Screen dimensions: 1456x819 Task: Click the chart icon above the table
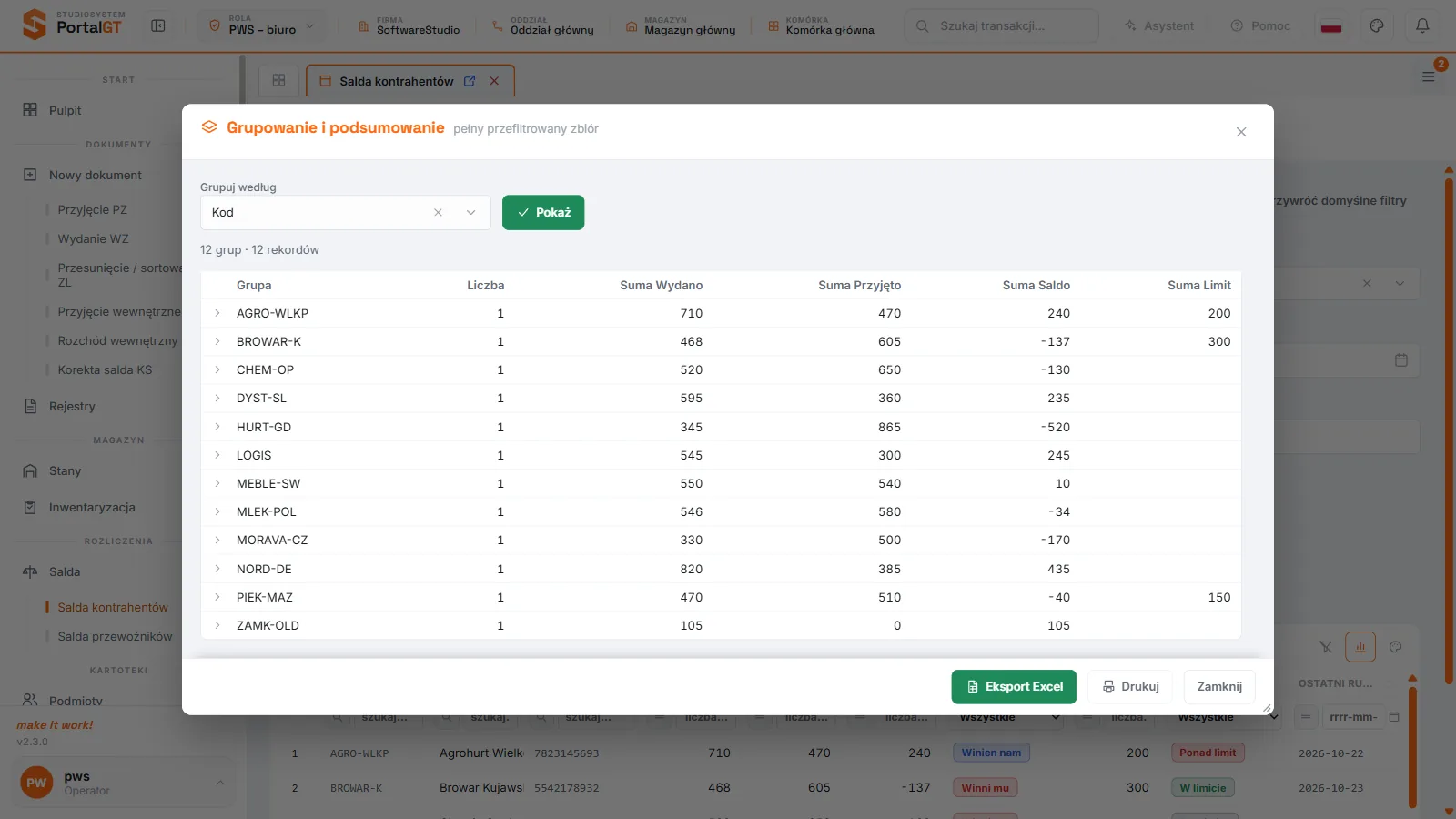tap(1360, 647)
